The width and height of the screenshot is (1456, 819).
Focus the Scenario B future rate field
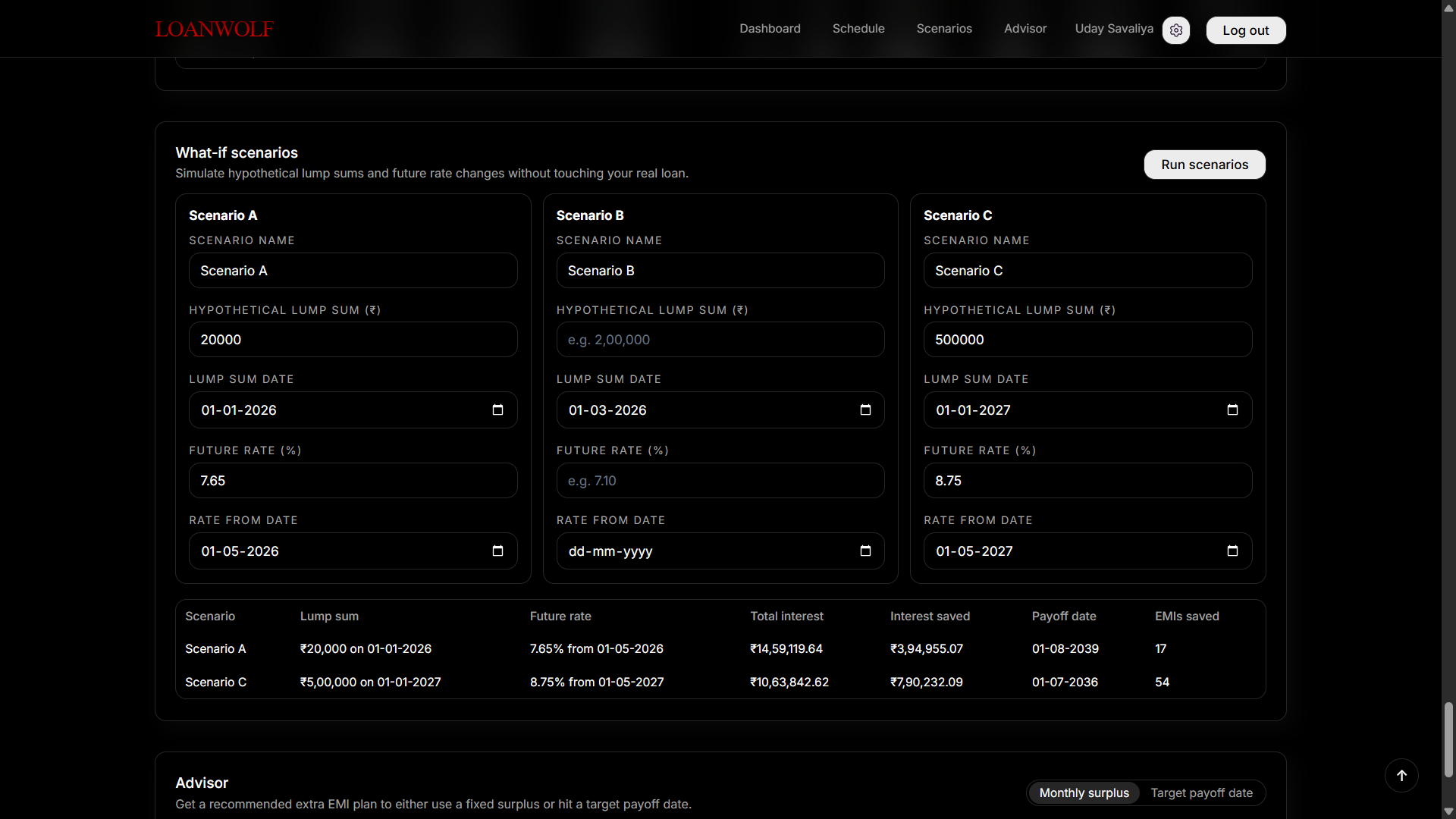[x=720, y=481]
